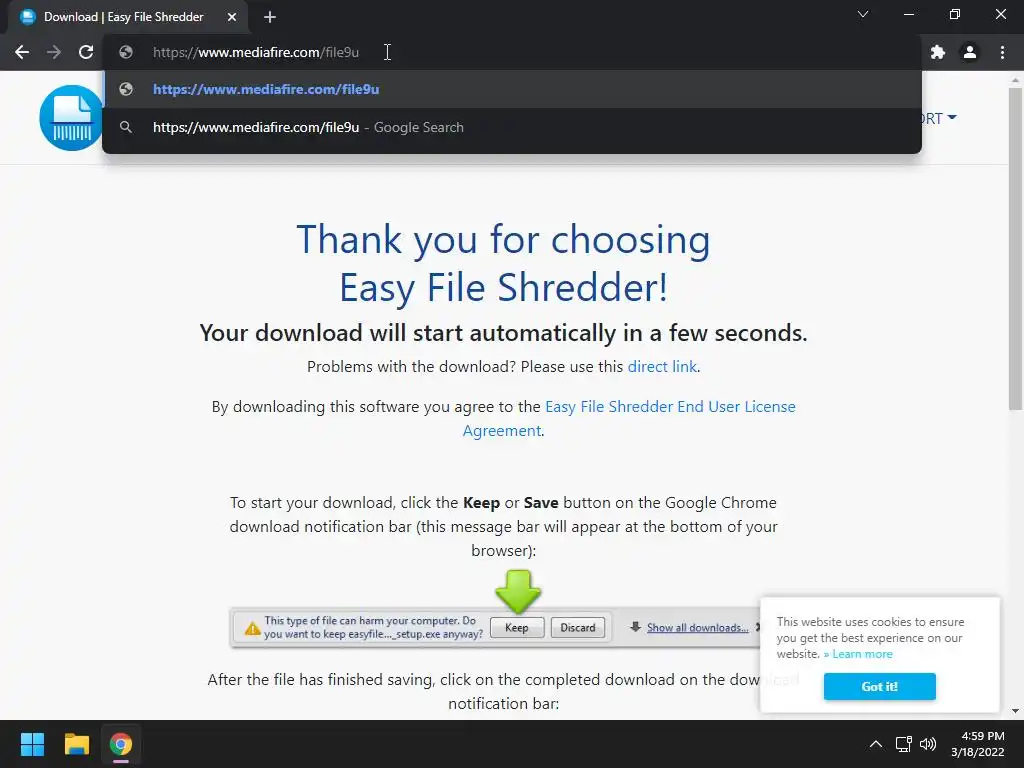This screenshot has height=768, width=1024.
Task: Open the volume control icon
Action: coord(927,744)
